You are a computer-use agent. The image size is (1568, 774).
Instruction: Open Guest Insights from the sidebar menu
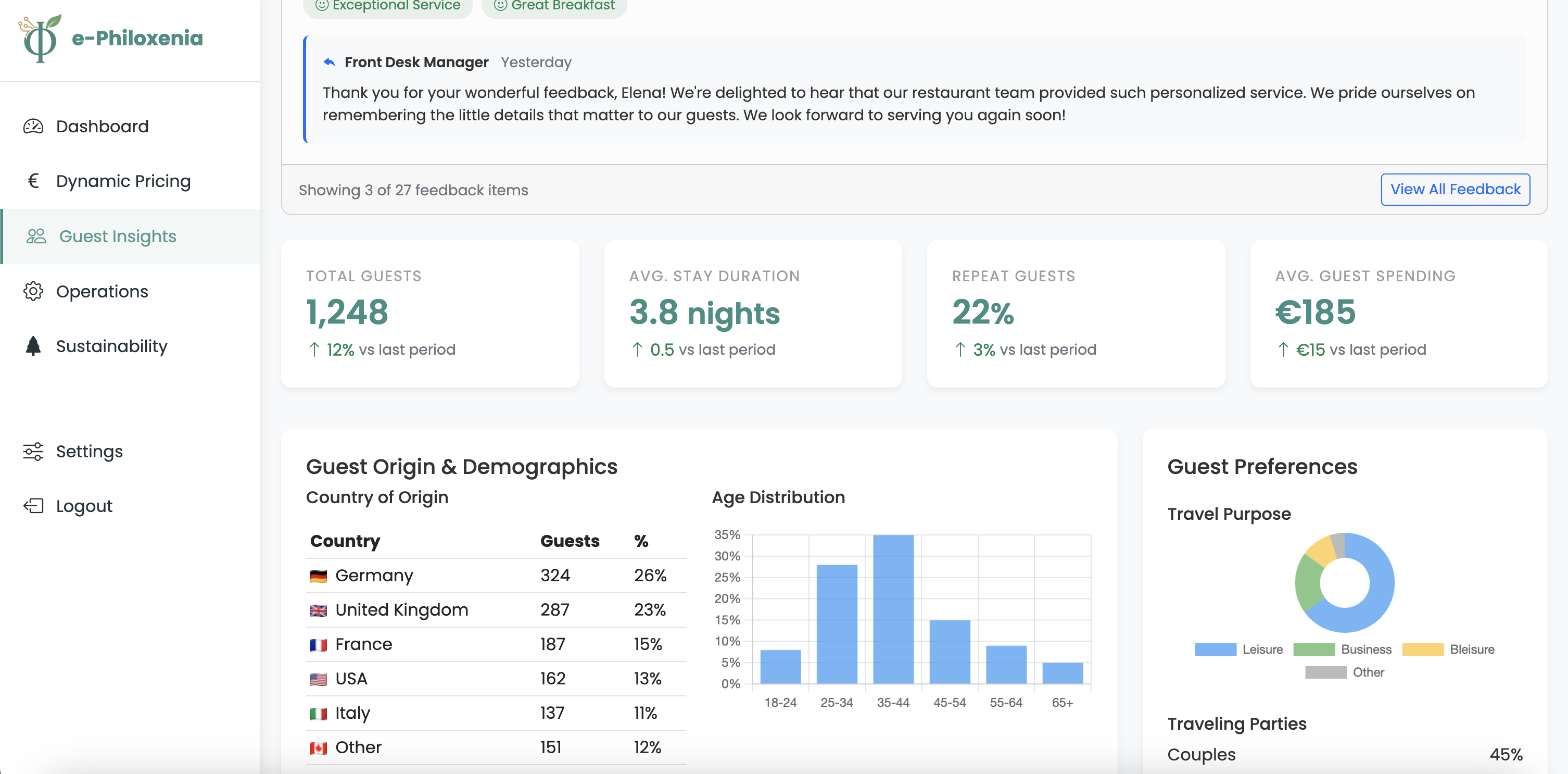tap(118, 236)
